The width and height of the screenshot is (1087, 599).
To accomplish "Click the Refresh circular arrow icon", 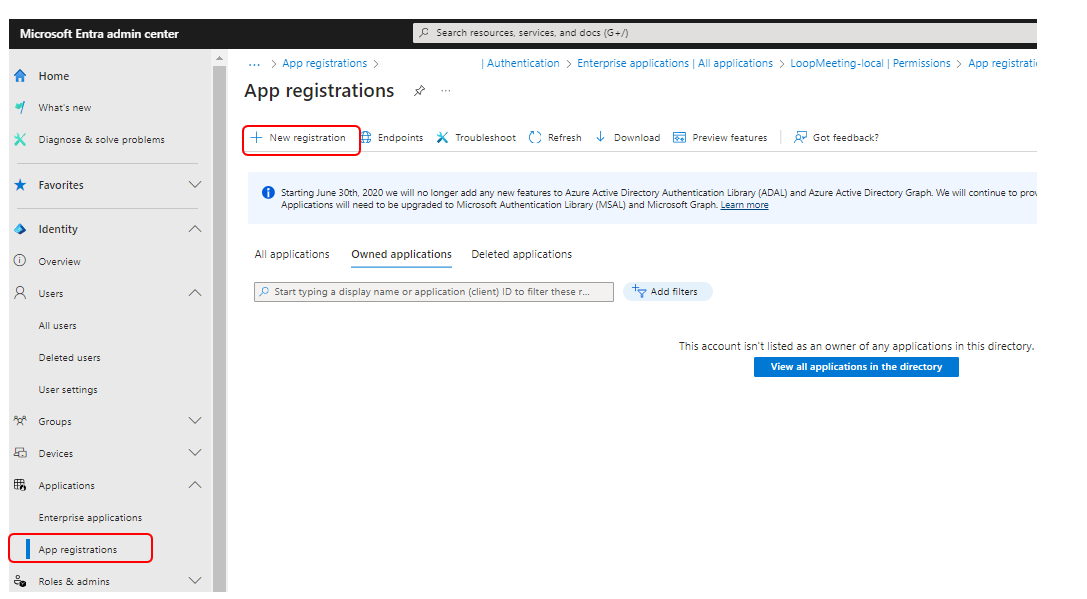I will (534, 137).
